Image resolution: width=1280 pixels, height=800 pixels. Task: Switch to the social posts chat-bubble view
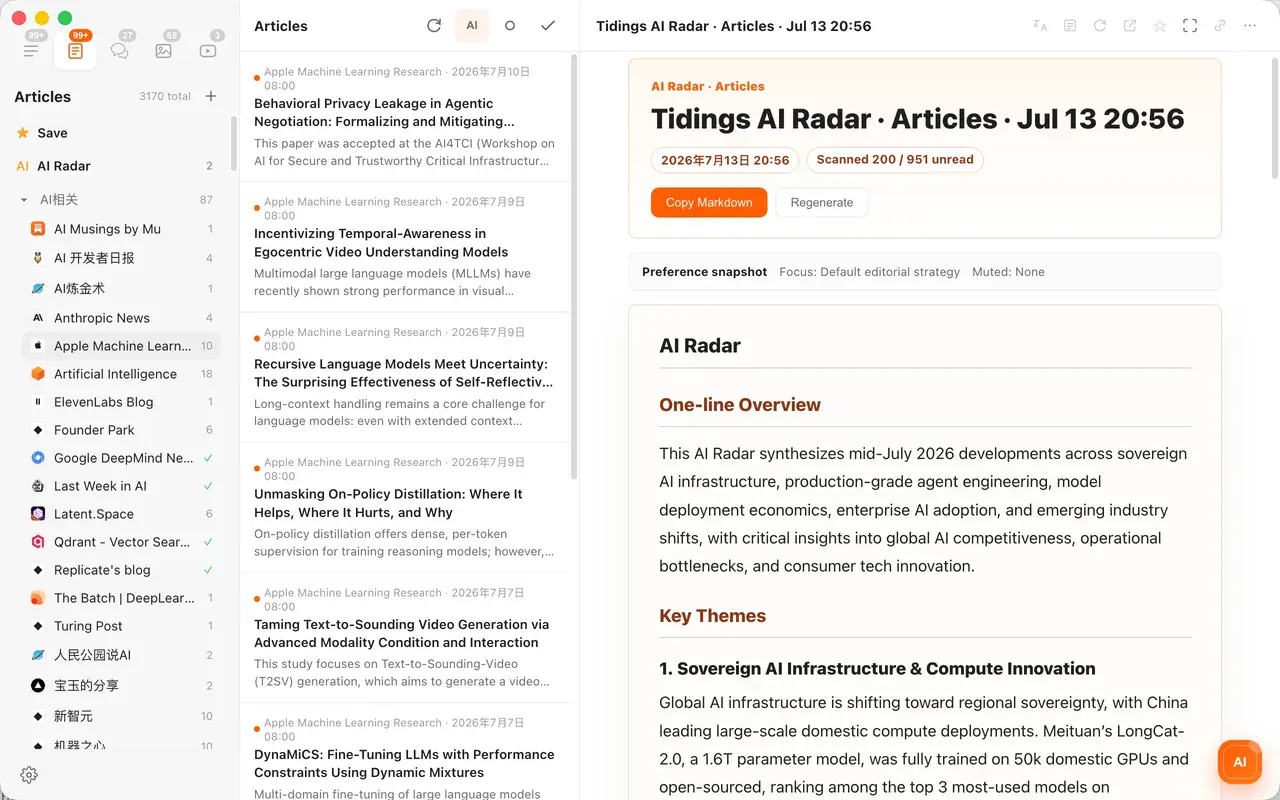(120, 50)
